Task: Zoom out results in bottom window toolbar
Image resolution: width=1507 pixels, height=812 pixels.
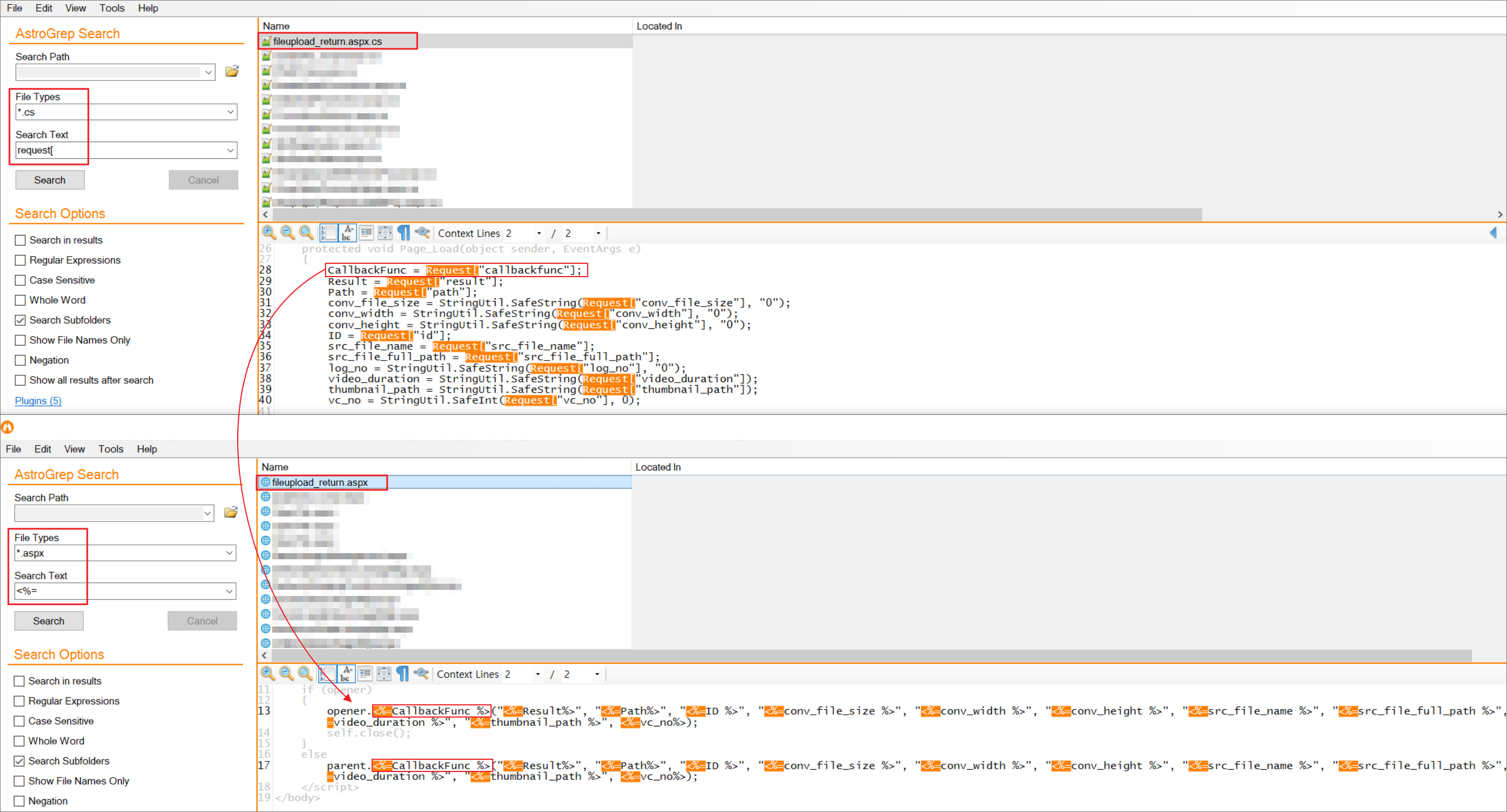Action: point(286,673)
